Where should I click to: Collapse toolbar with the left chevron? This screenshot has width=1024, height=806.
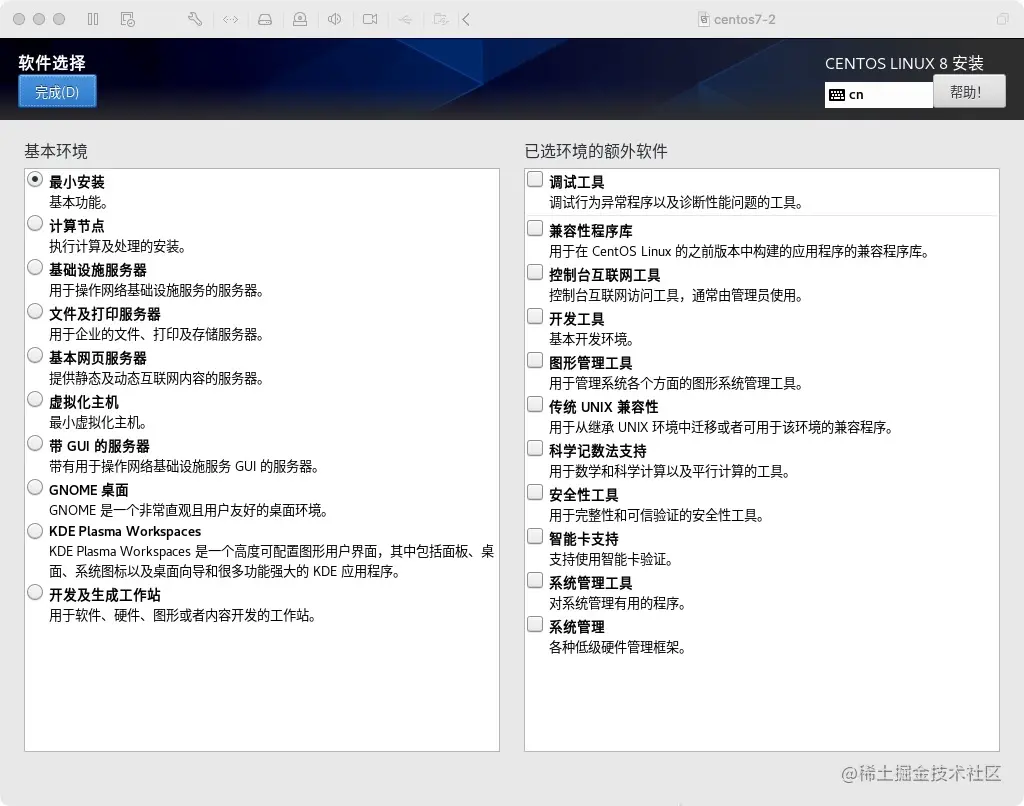coord(466,20)
